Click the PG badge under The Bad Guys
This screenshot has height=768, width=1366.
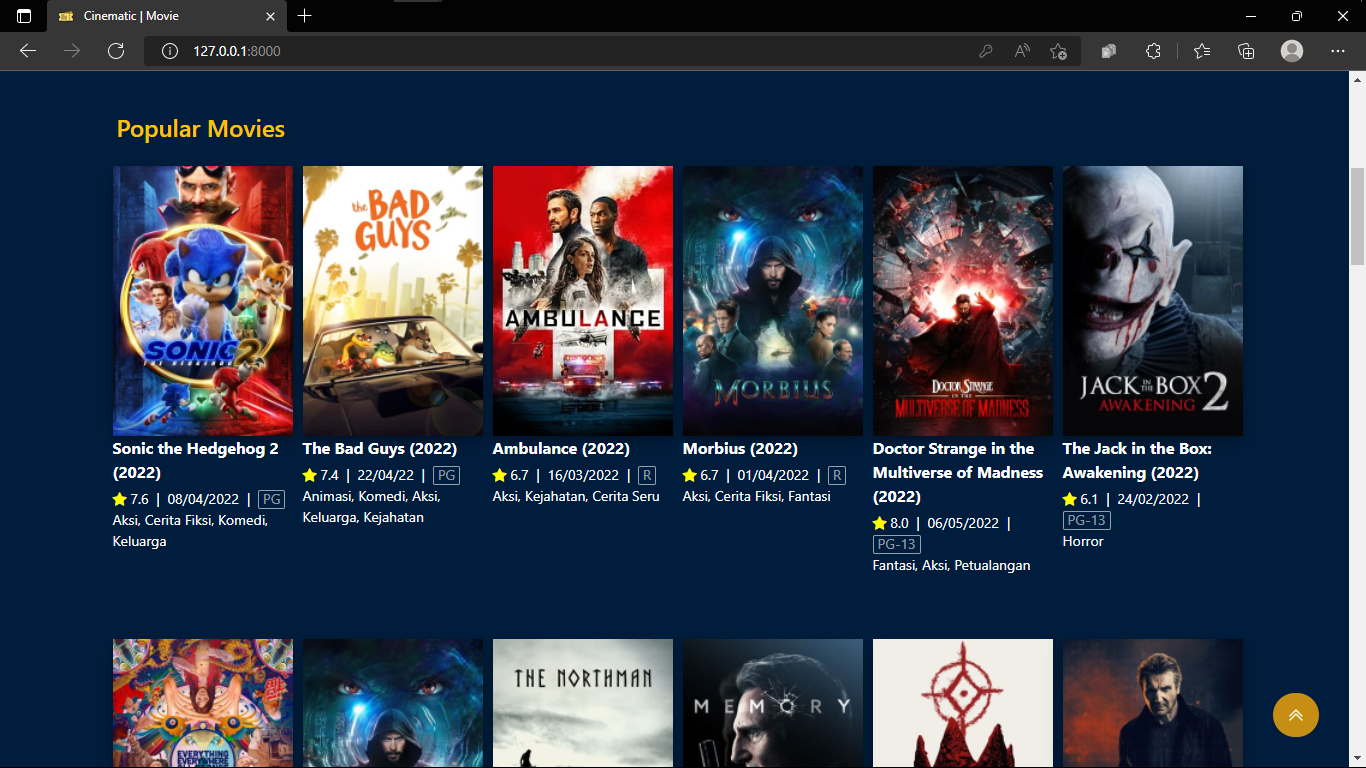click(x=446, y=475)
